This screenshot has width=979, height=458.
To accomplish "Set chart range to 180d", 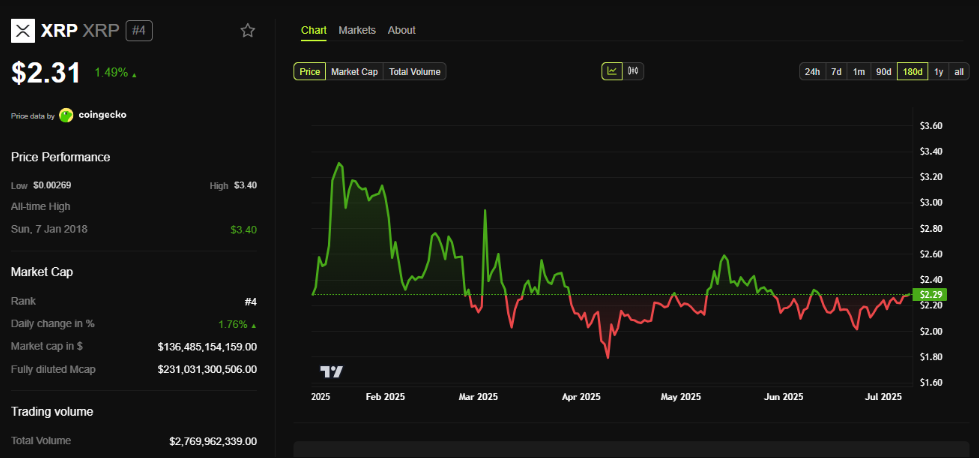I will coord(913,72).
